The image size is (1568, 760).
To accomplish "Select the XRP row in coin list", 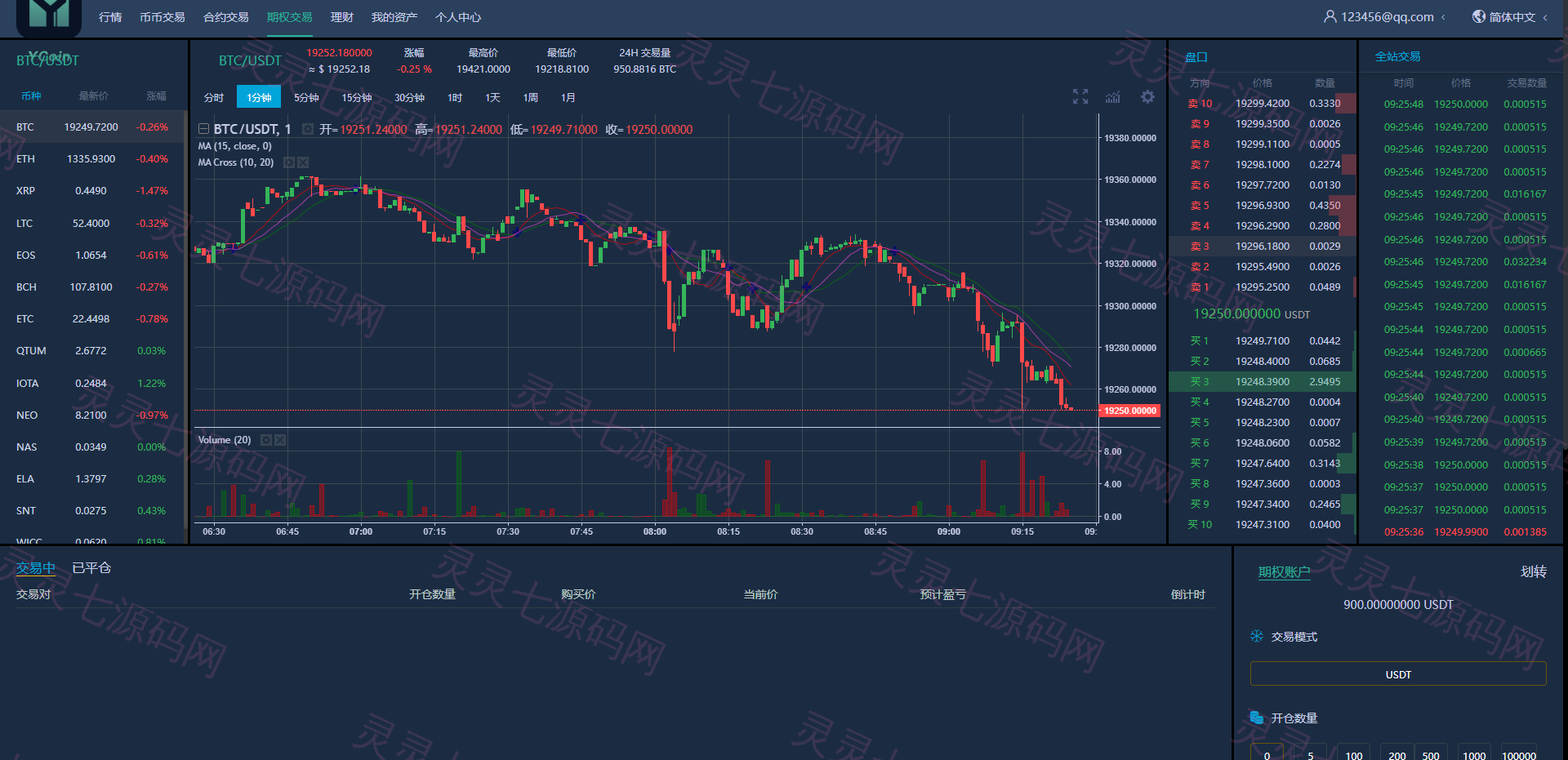I will coord(94,190).
